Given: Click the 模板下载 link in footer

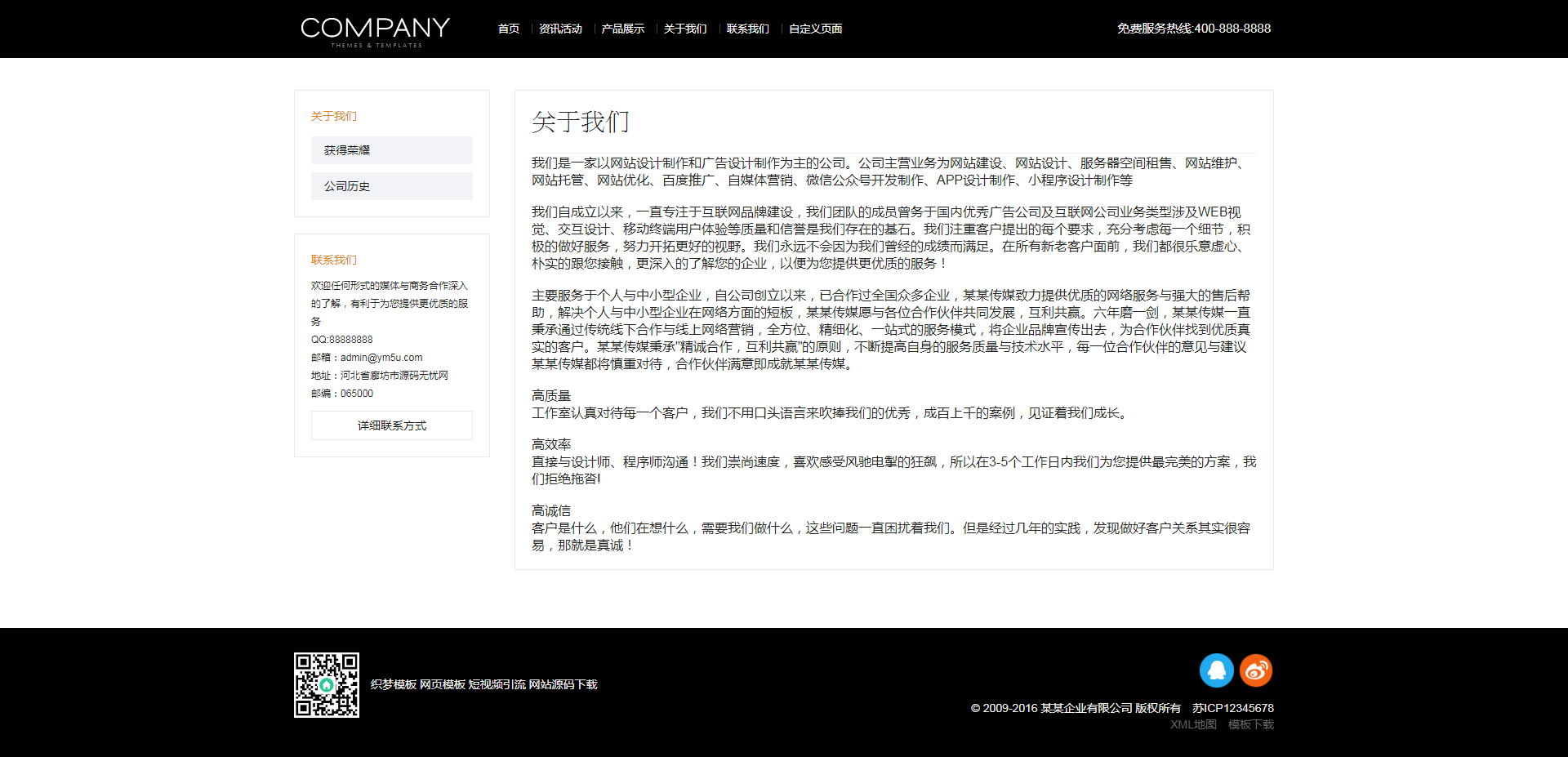Looking at the screenshot, I should point(1251,724).
